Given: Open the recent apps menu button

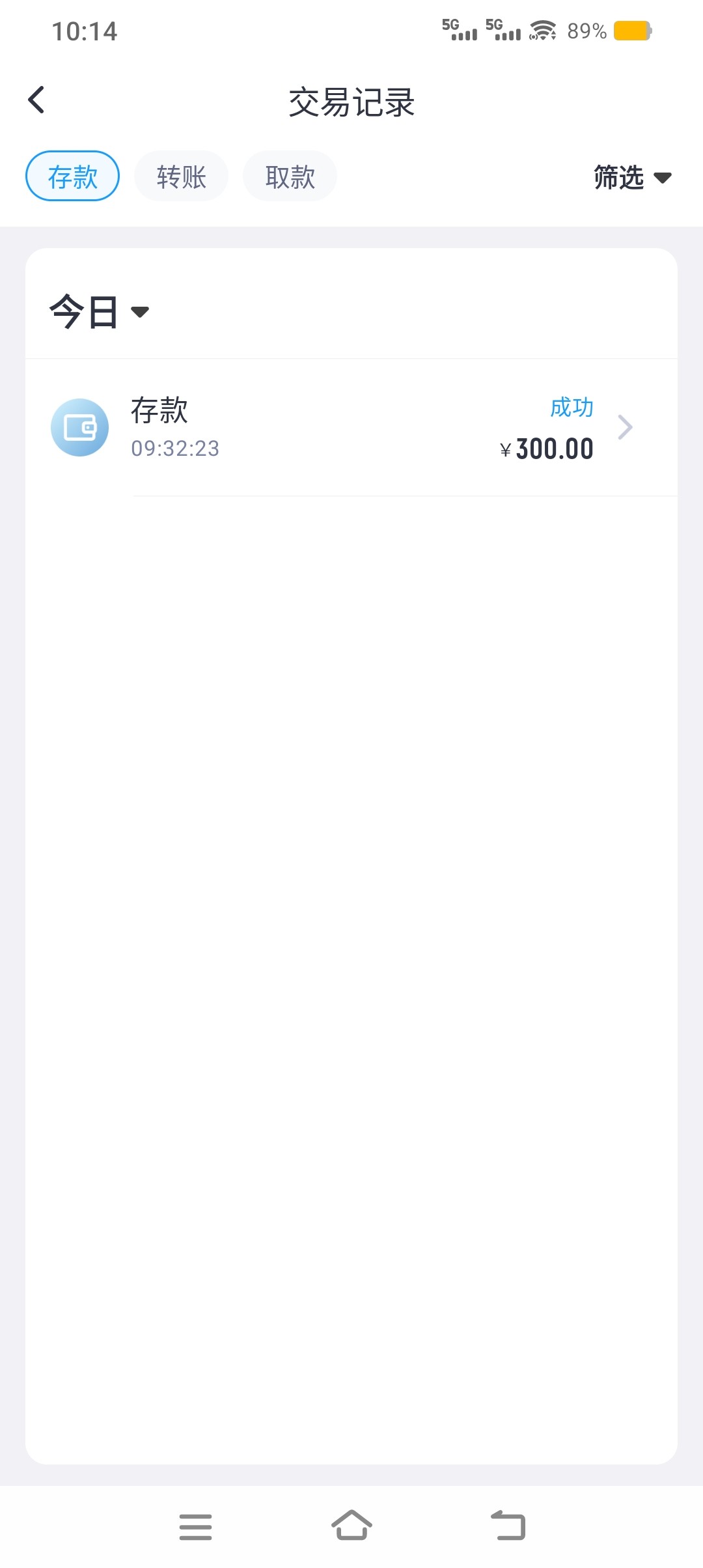Looking at the screenshot, I should pos(195,1526).
